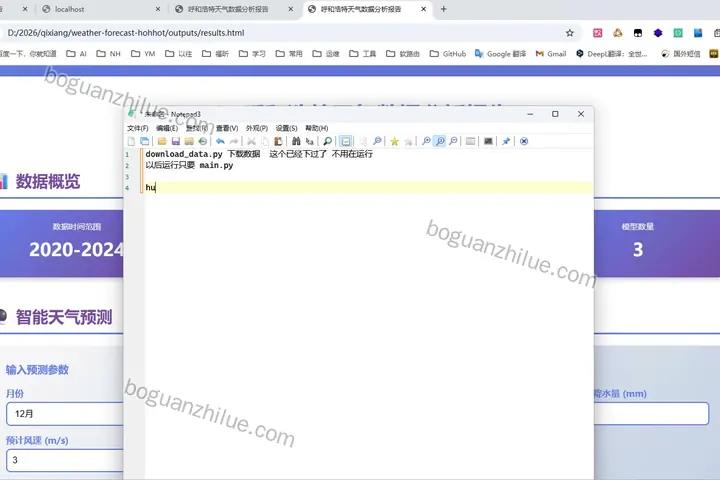
Task: Click the highlighted middle zoom magnifier icon
Action: (x=440, y=141)
